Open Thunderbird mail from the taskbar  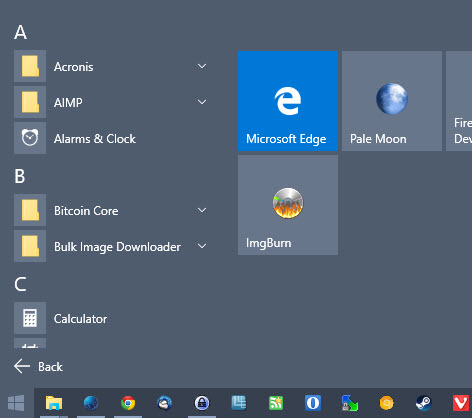click(x=165, y=403)
